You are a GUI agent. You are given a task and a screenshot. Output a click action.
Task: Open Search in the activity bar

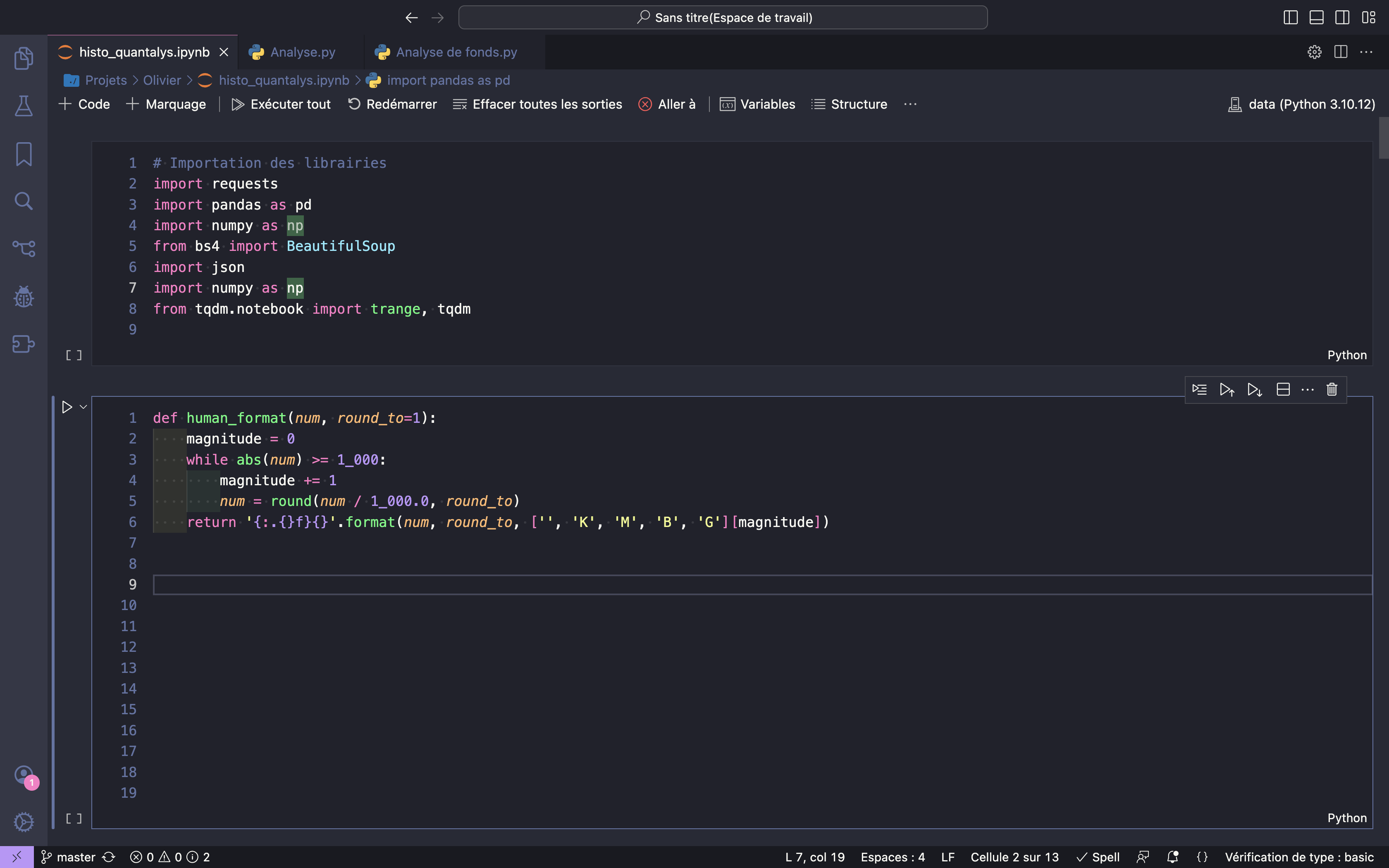pyautogui.click(x=23, y=201)
